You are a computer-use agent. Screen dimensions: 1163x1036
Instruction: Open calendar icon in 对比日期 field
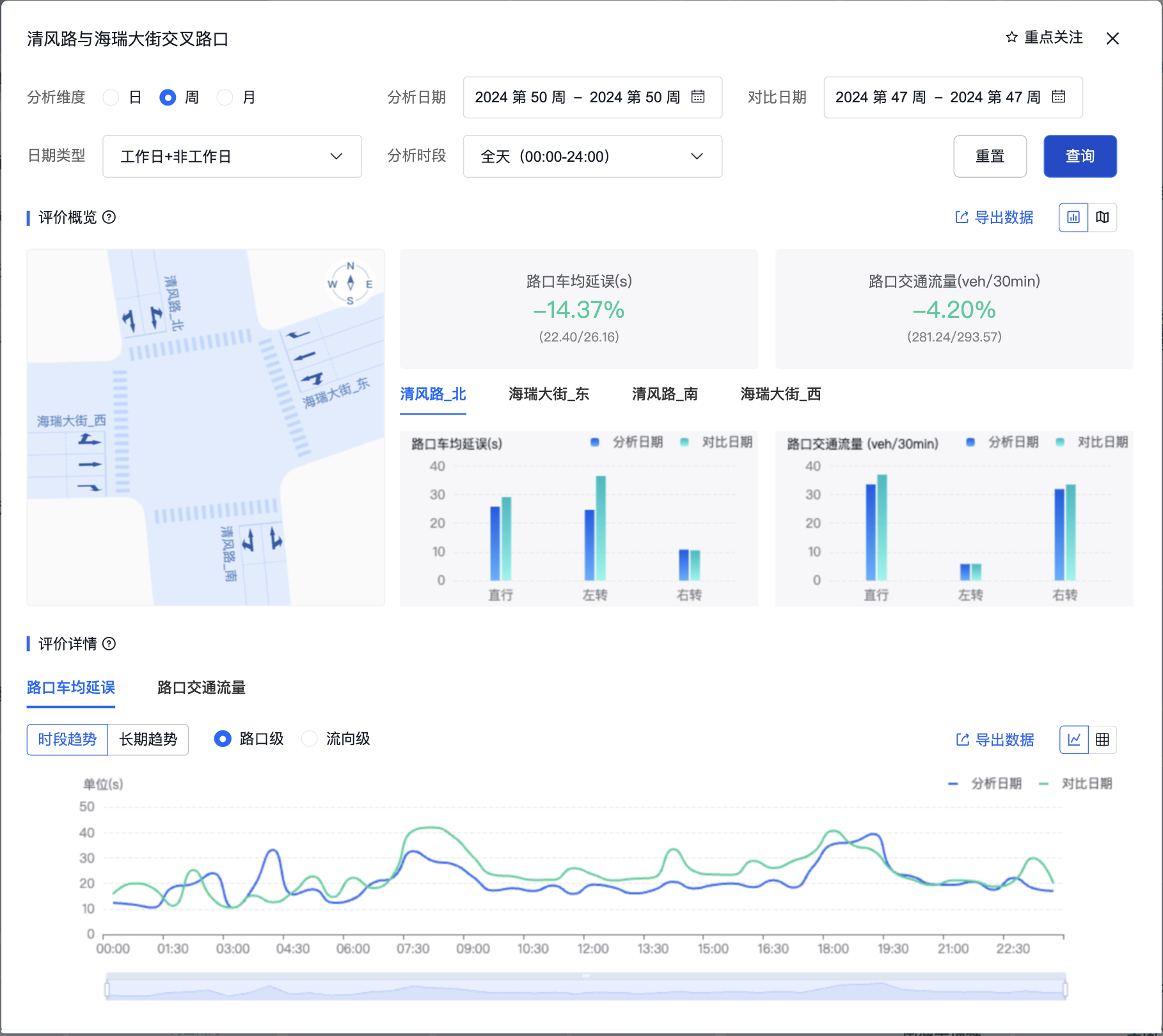1059,97
